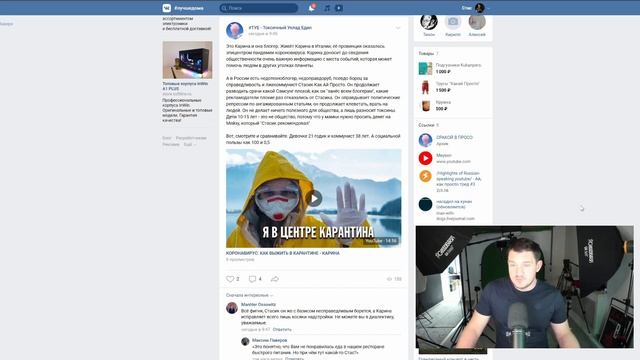
Task: Open the ad image of the PC case
Action: click(x=187, y=60)
